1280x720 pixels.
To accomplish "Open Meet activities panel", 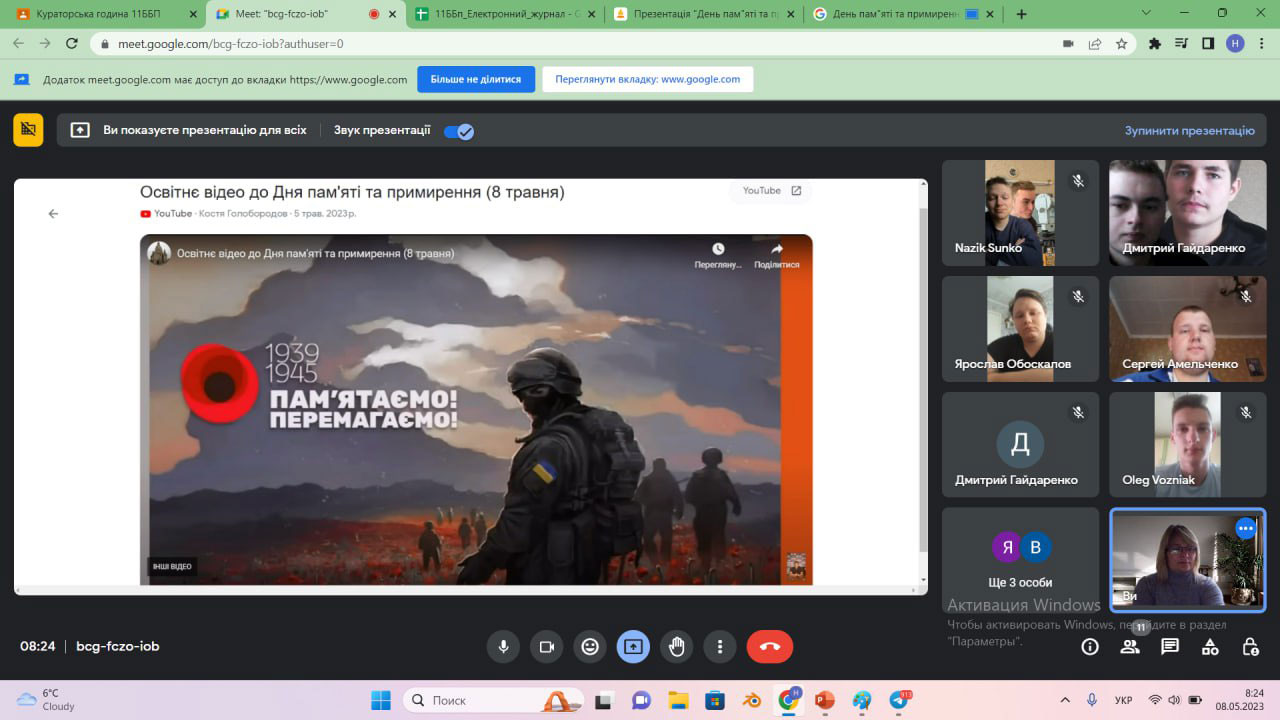I will (1210, 647).
